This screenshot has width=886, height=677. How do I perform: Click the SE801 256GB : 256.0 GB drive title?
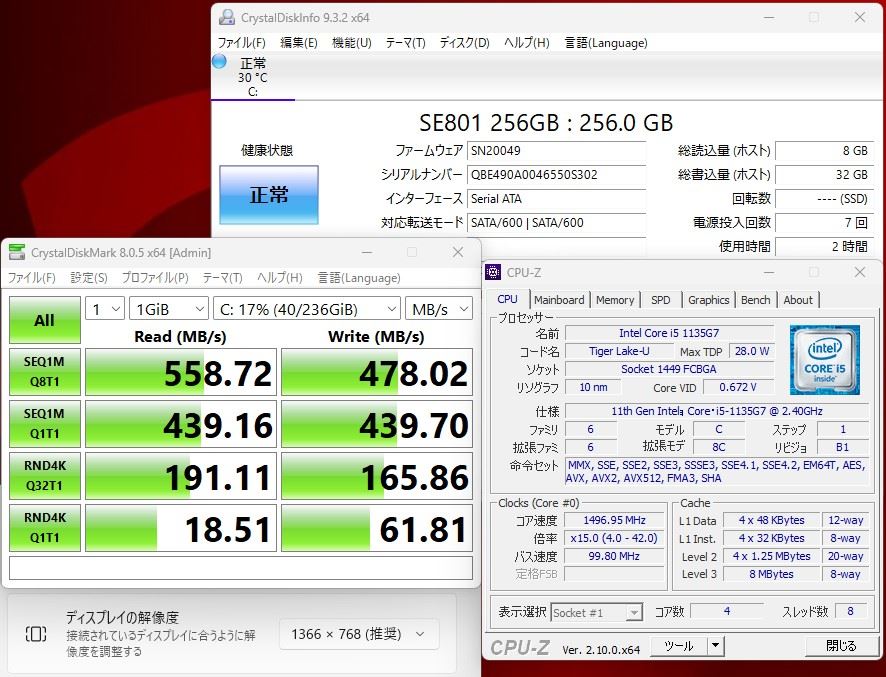pos(546,123)
